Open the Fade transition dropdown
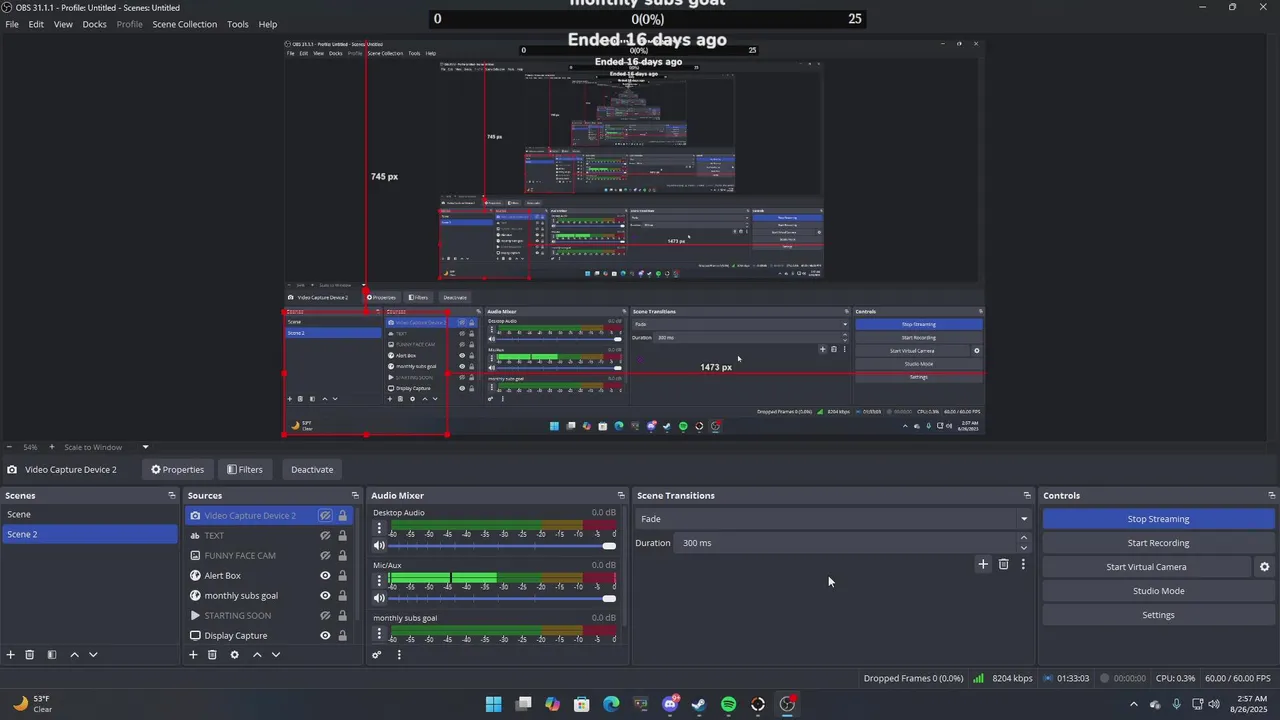The height and width of the screenshot is (720, 1280). tap(833, 519)
